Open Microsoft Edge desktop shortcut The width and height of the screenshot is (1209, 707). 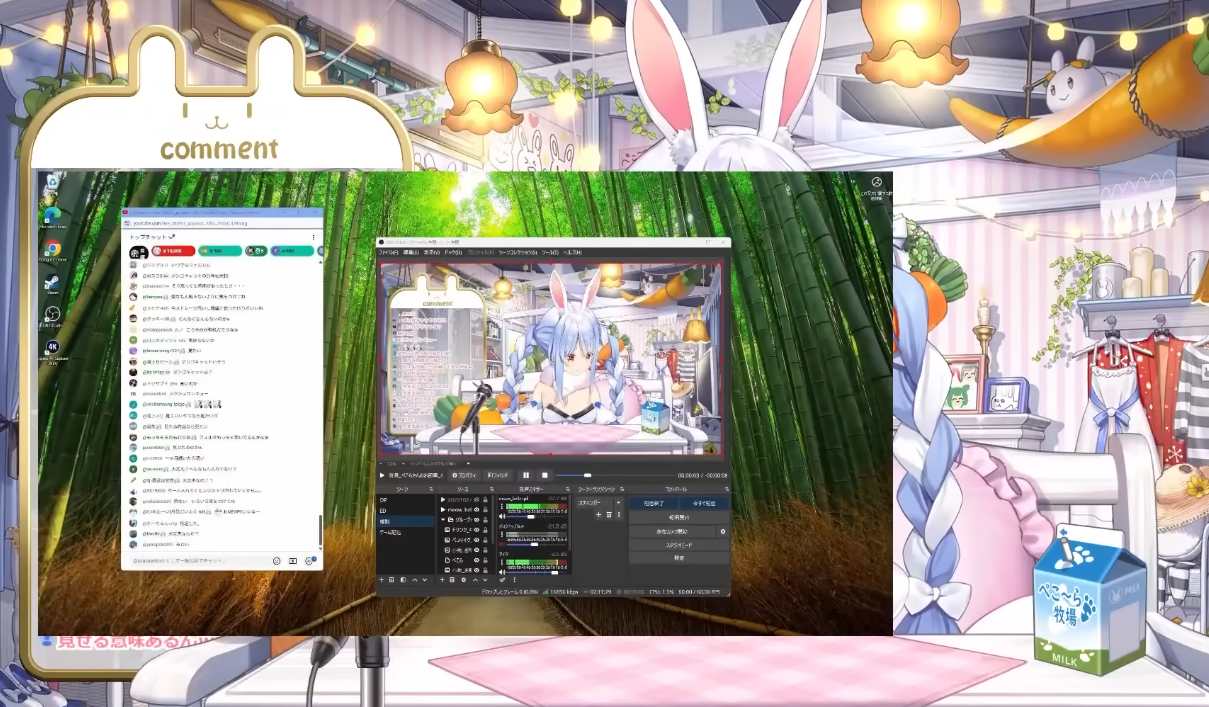52,214
